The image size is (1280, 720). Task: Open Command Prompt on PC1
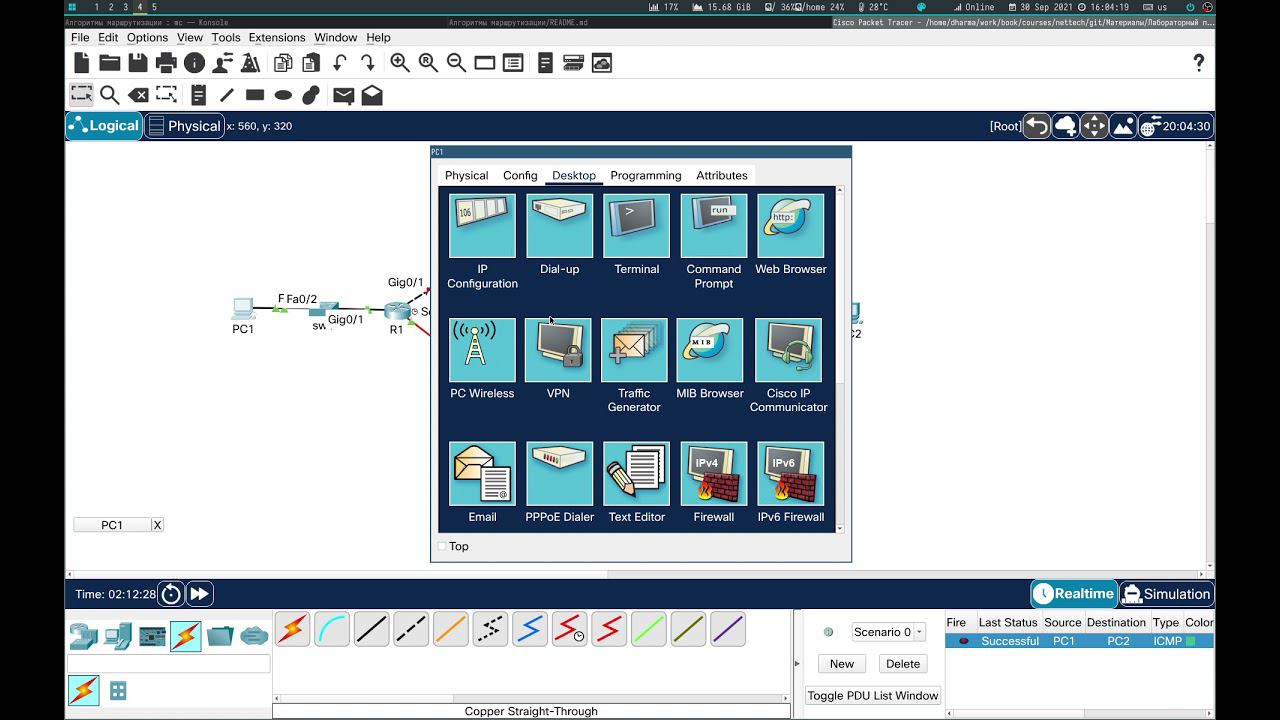[x=713, y=226]
